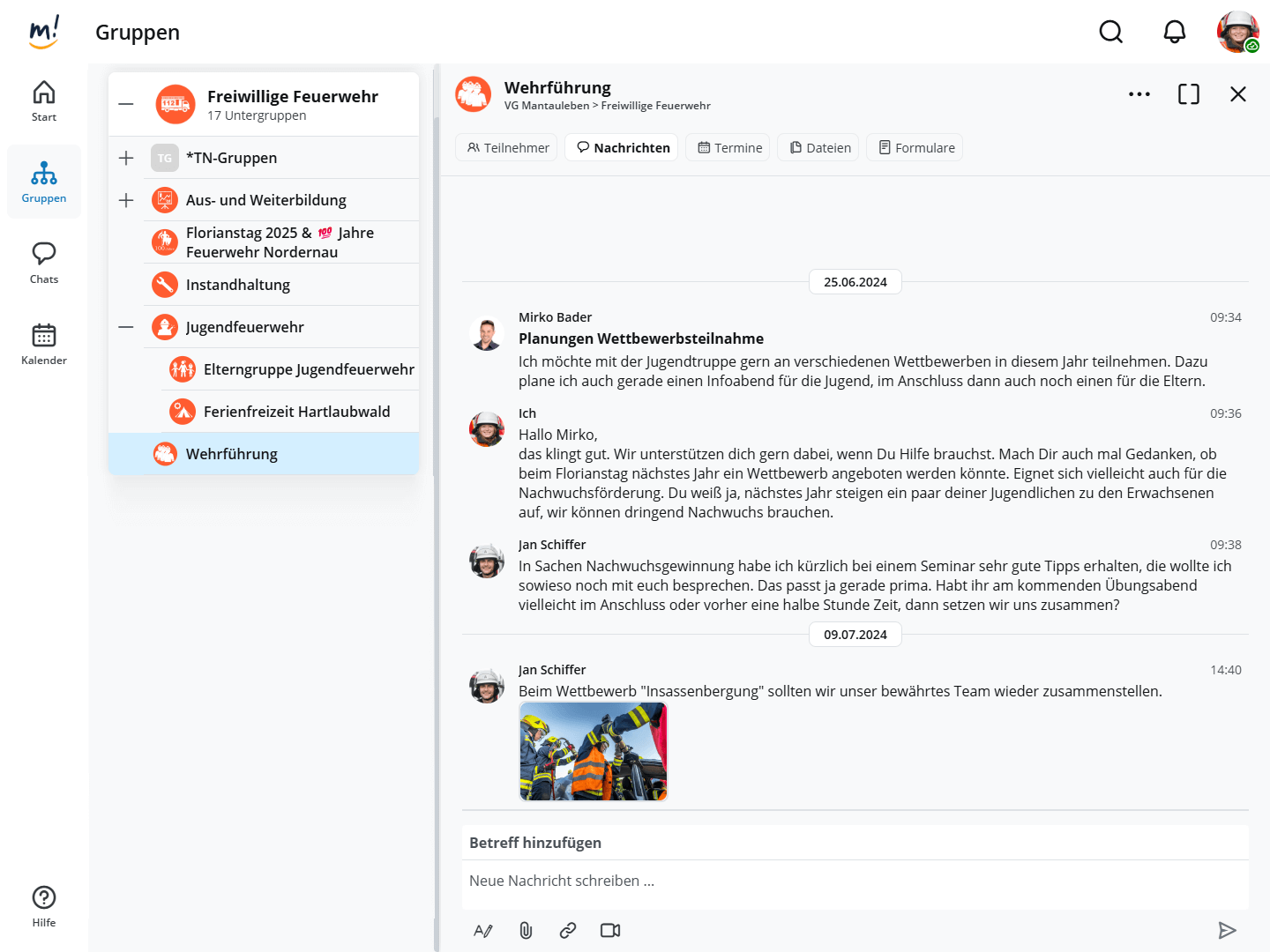This screenshot has width=1270, height=952.
Task: Attach a file with the paperclip icon
Action: point(526,930)
